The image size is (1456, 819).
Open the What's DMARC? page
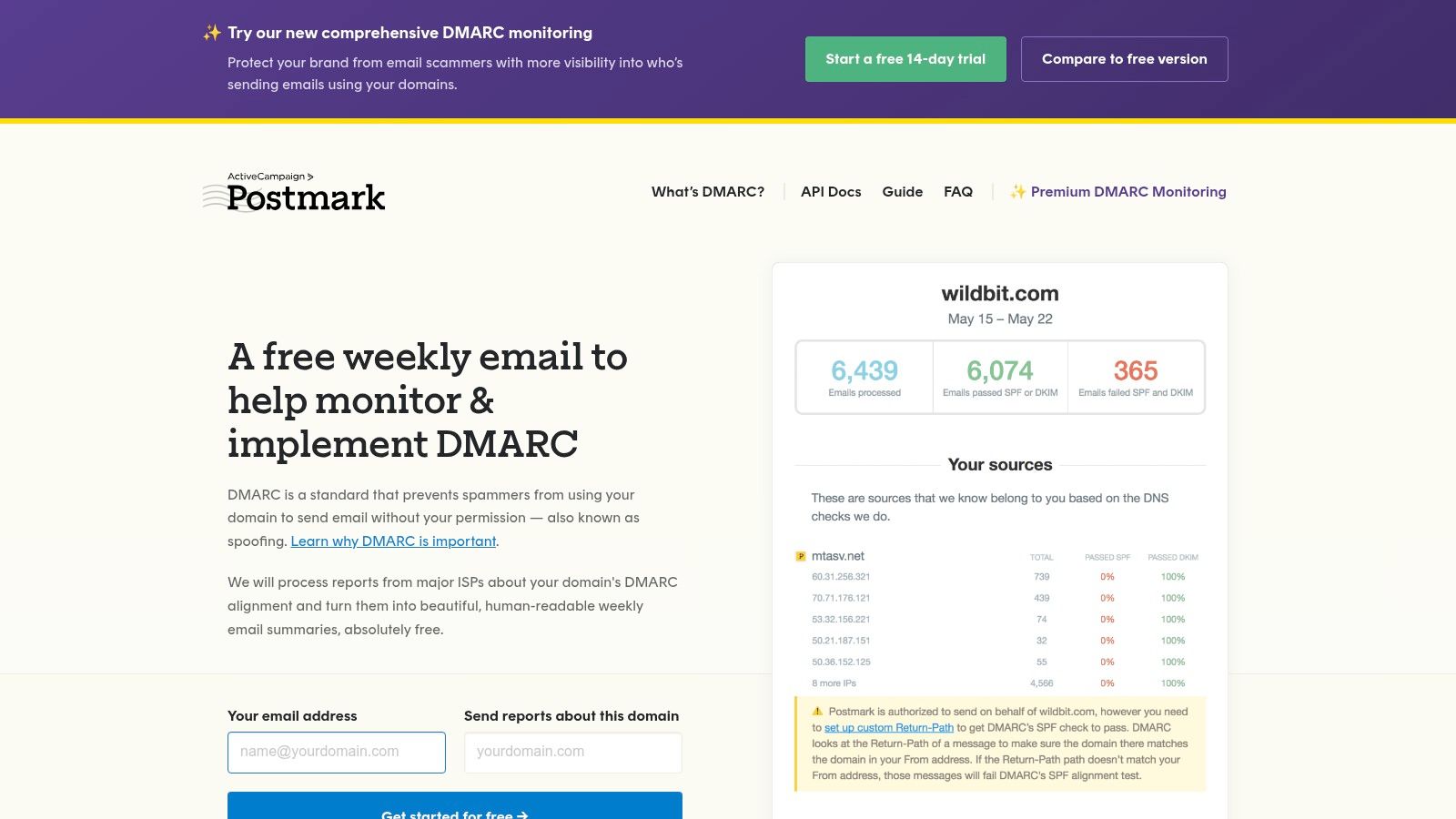click(x=708, y=191)
